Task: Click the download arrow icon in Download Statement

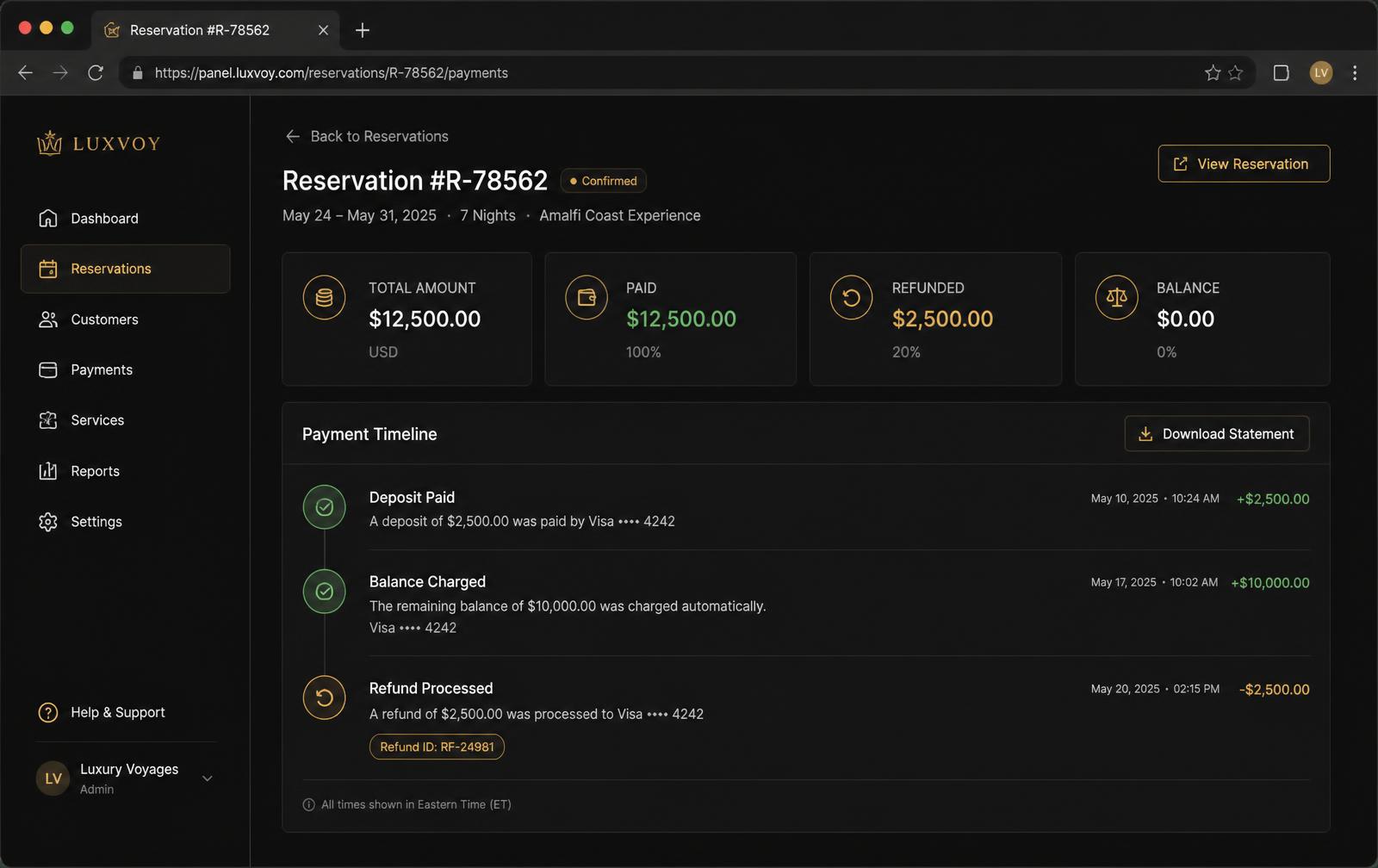Action: point(1145,434)
